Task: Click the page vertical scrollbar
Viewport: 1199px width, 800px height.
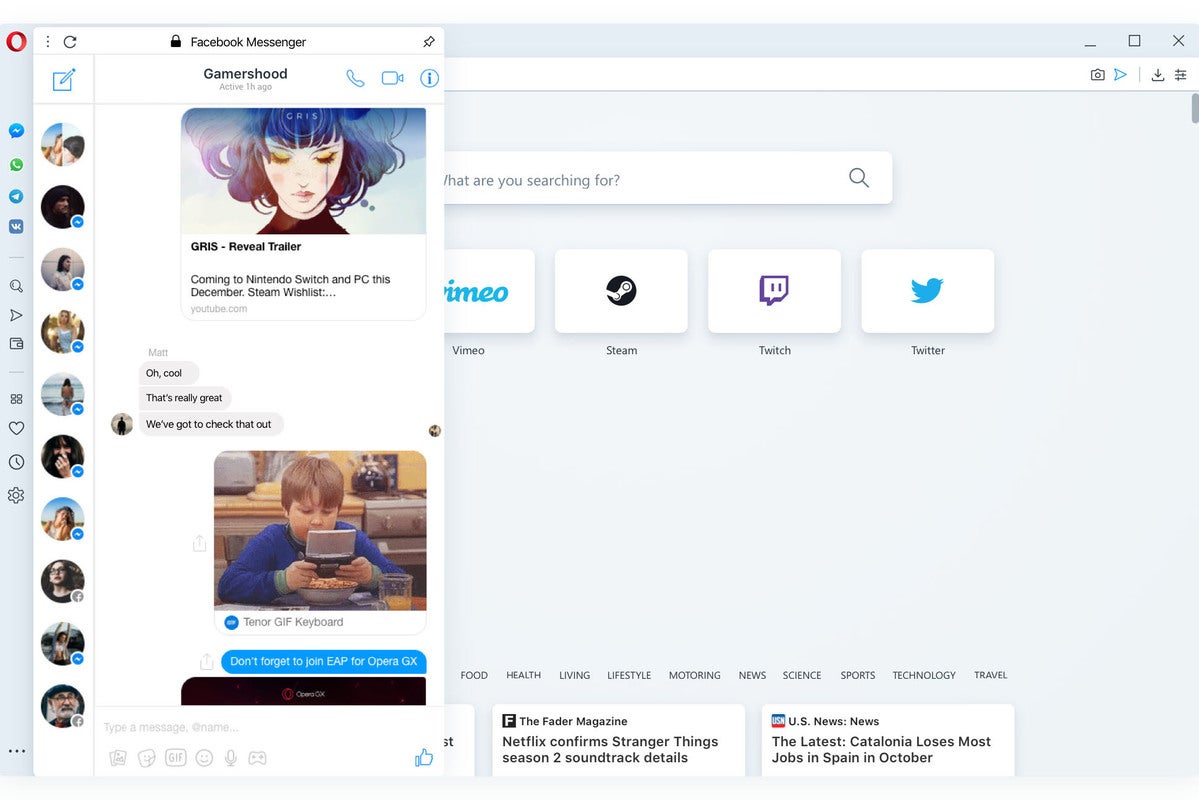Action: (x=1194, y=108)
